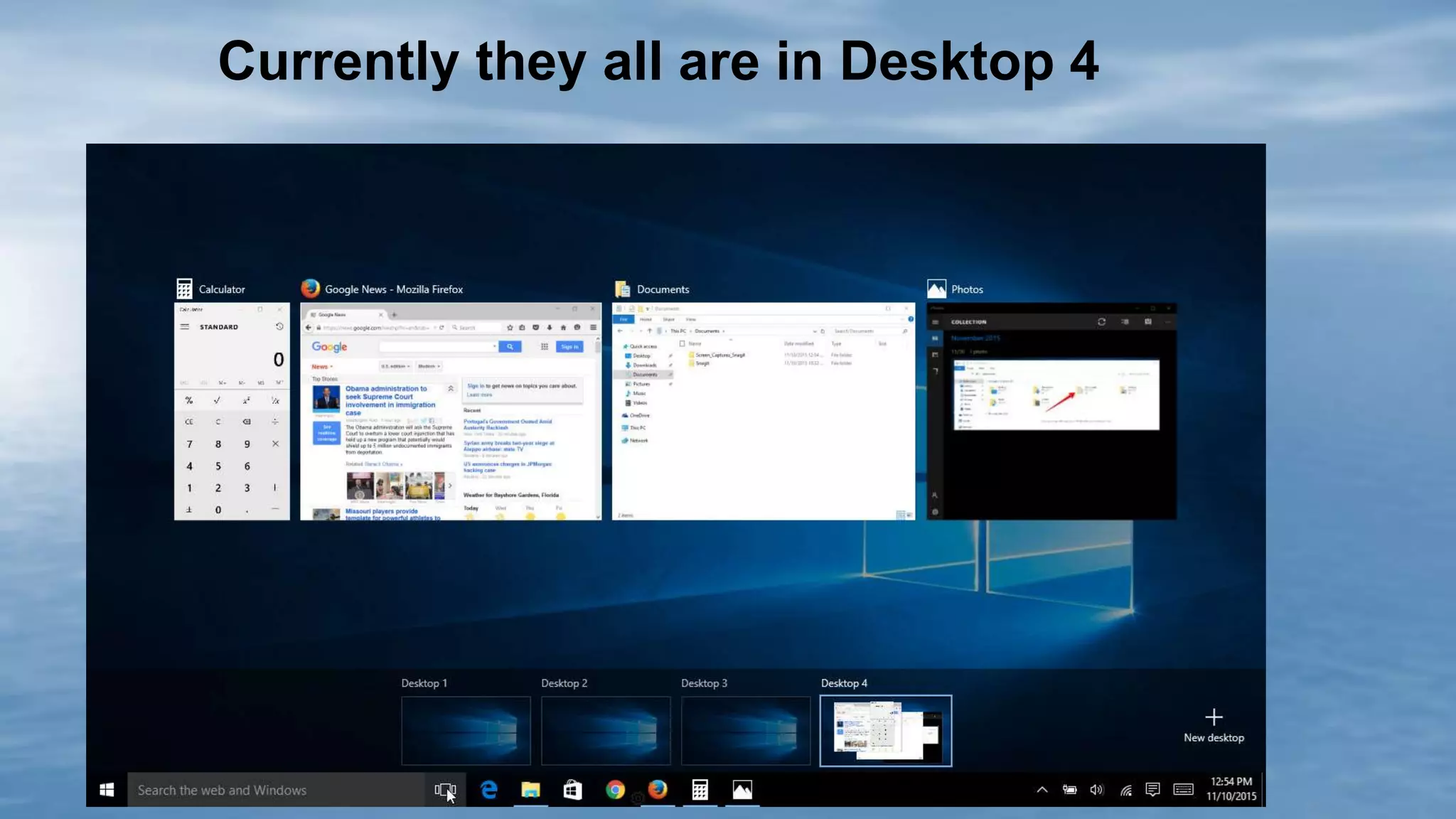The width and height of the screenshot is (1456, 819).
Task: Open Calculator's history icon
Action: click(x=279, y=326)
